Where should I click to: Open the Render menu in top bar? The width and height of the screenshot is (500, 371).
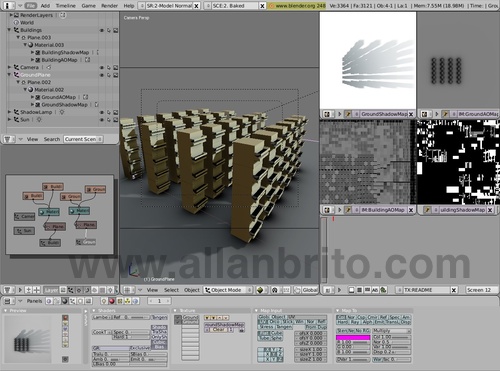click(109, 6)
